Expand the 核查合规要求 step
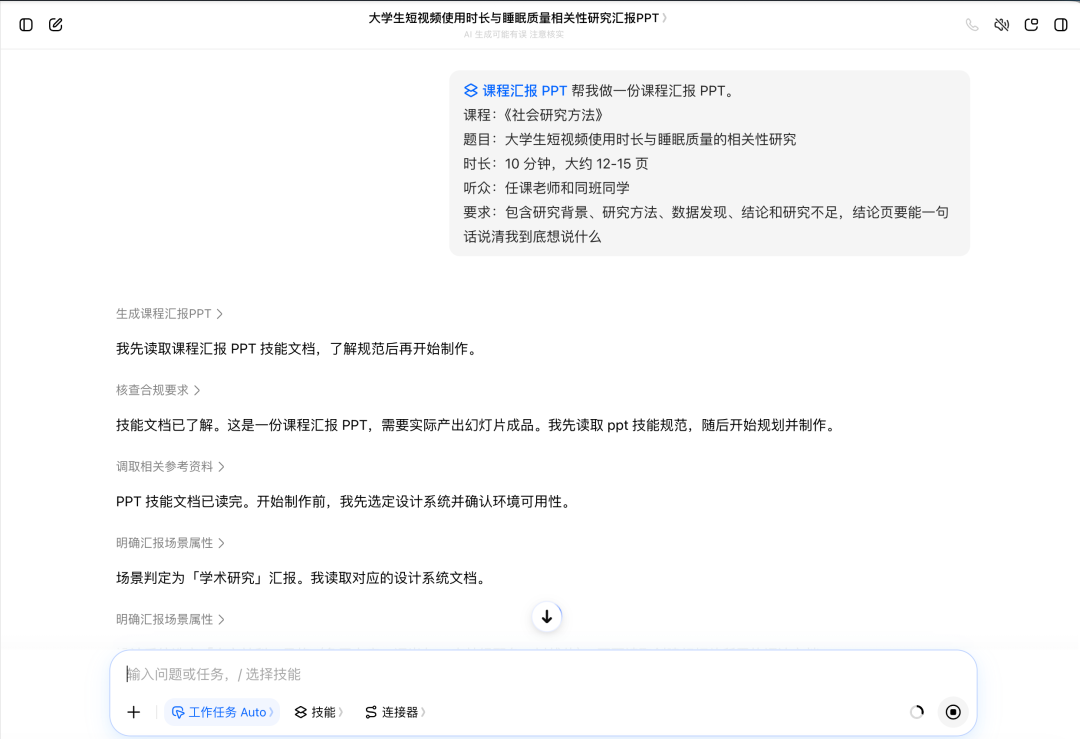The width and height of the screenshot is (1080, 739). 158,391
